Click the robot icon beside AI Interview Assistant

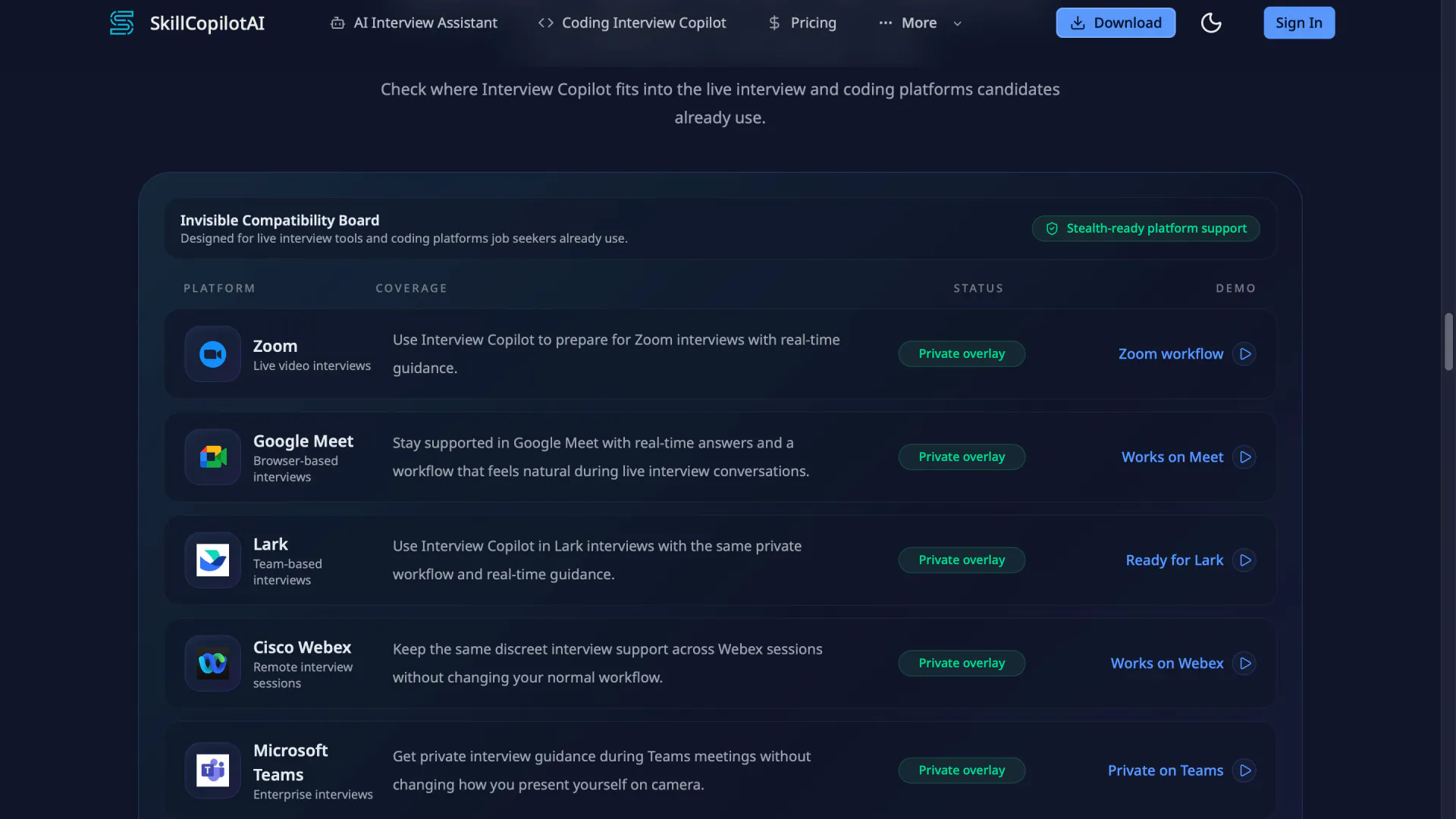click(337, 24)
